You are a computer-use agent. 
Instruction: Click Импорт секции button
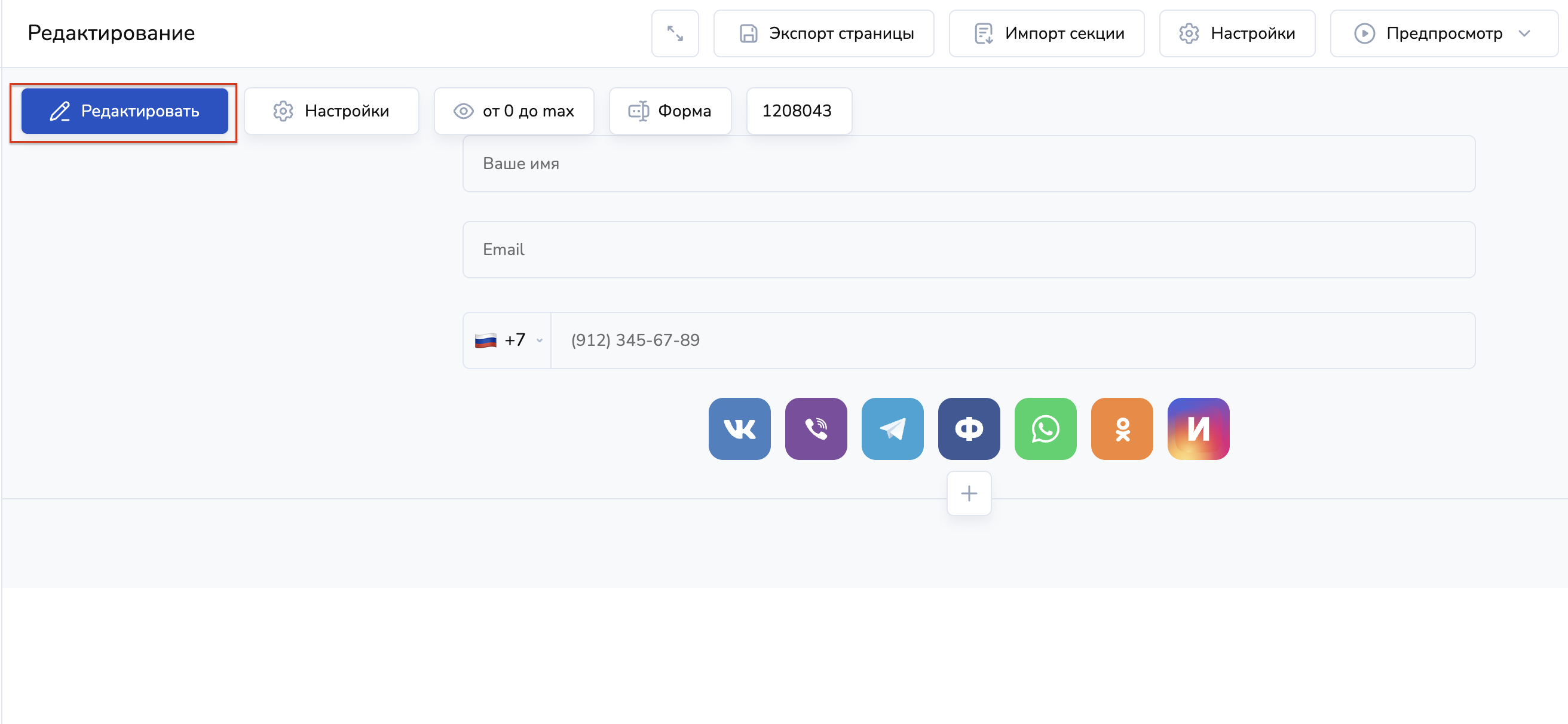tap(1046, 33)
